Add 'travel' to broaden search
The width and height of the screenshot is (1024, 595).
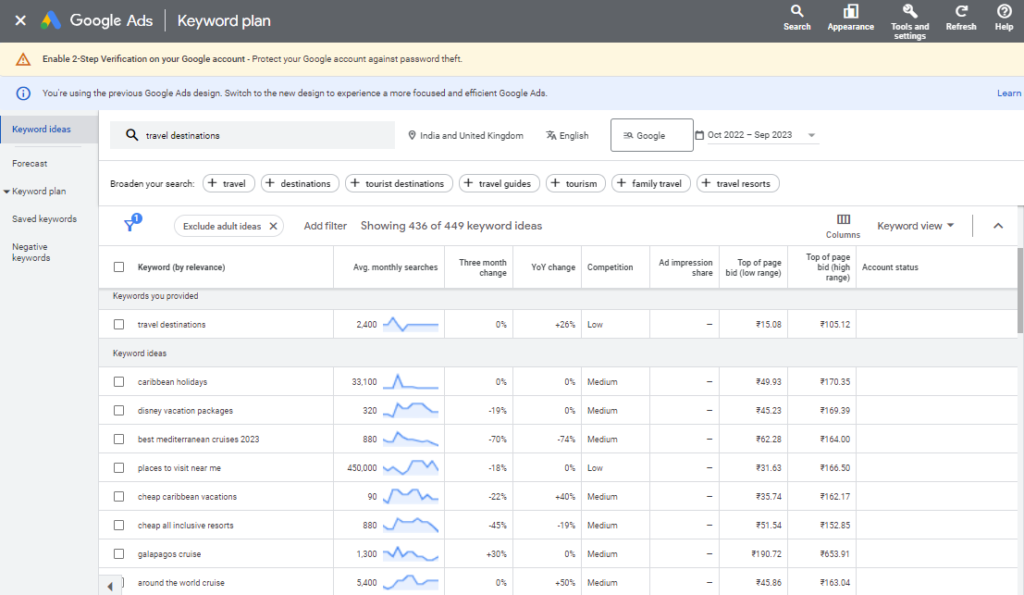tap(227, 184)
